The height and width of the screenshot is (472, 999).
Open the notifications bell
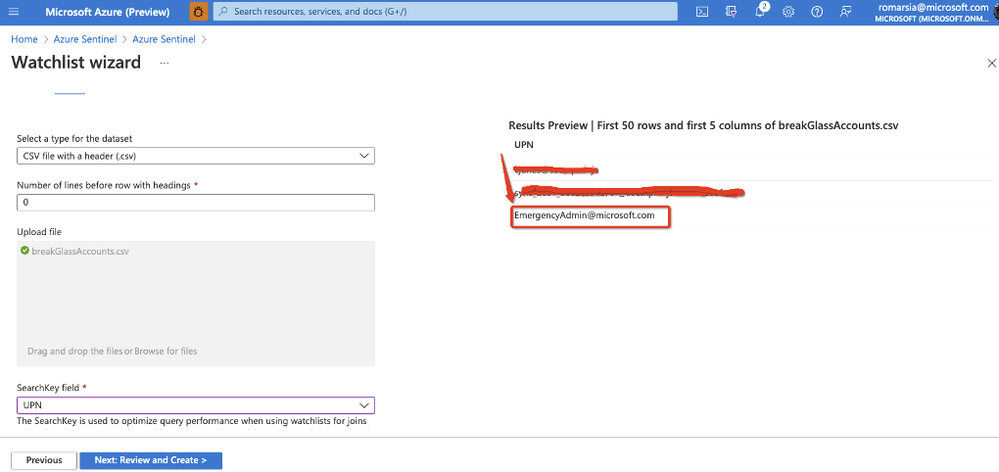click(x=760, y=11)
